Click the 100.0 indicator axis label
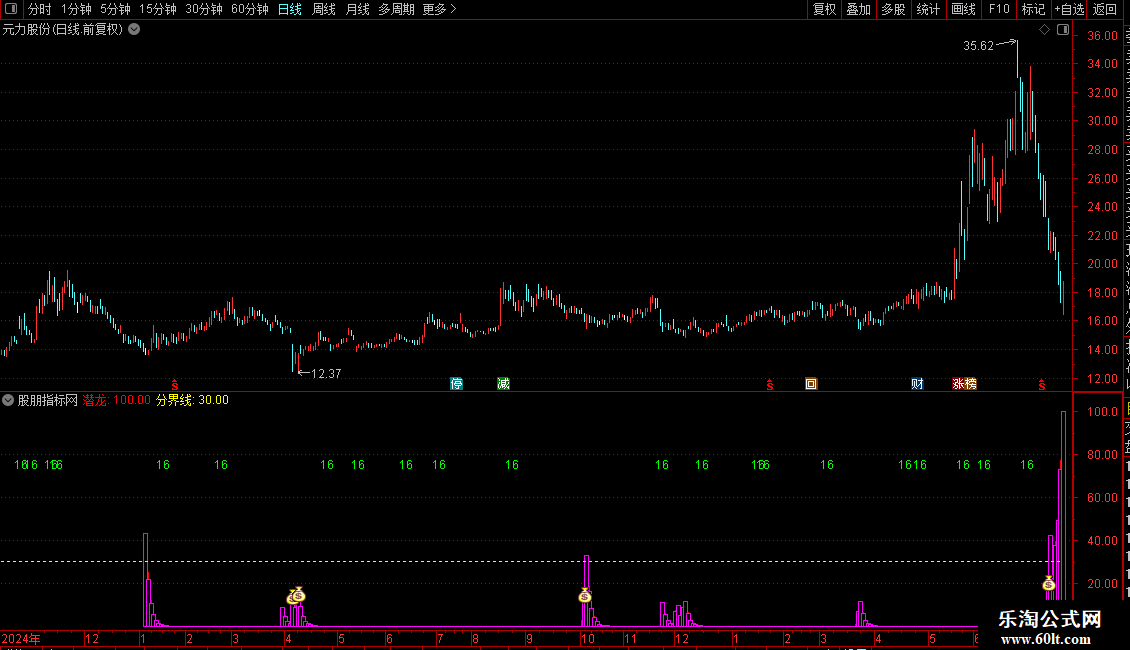Screen dimensions: 1130x650 click(1103, 411)
